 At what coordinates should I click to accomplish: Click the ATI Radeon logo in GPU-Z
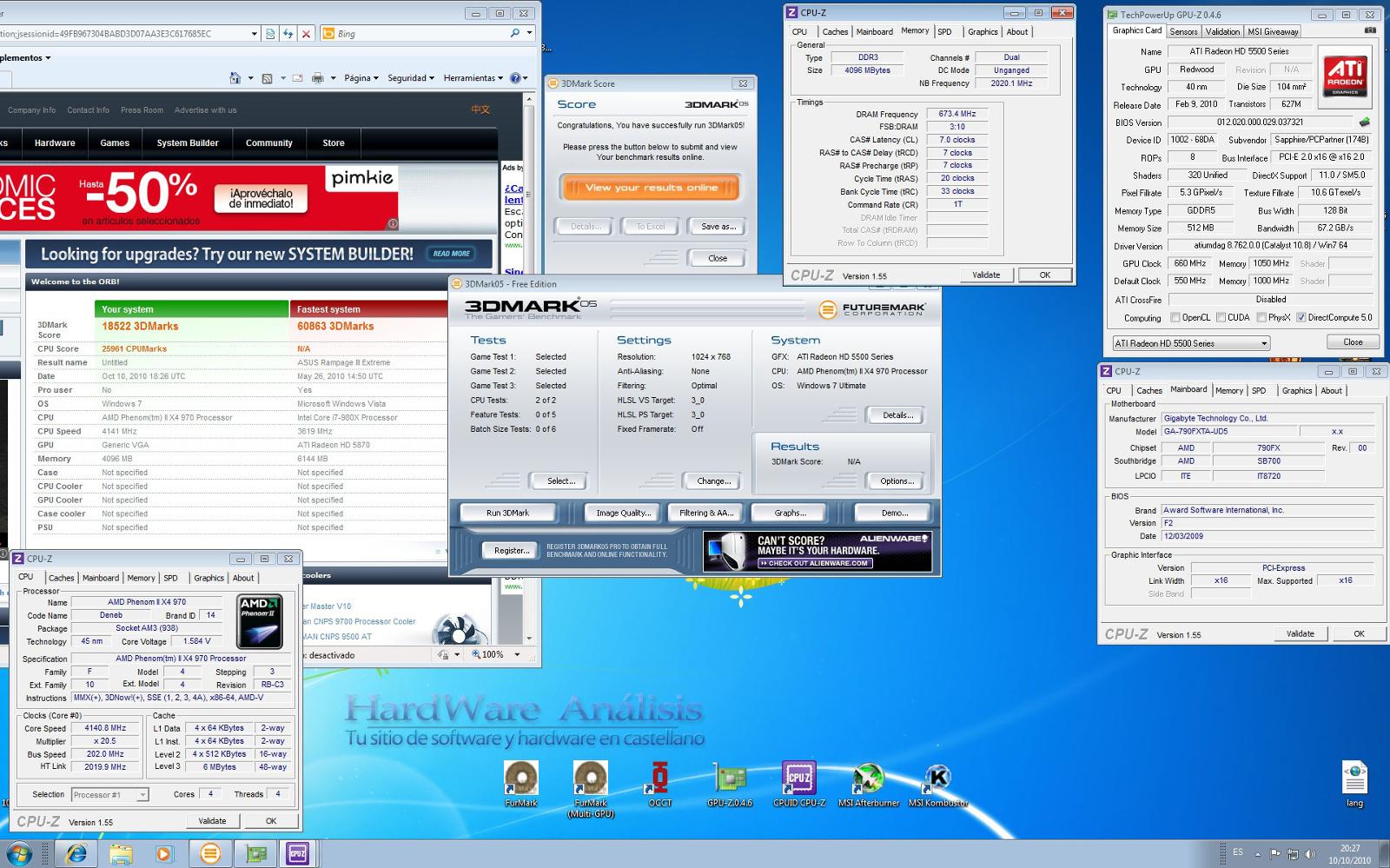(x=1345, y=76)
